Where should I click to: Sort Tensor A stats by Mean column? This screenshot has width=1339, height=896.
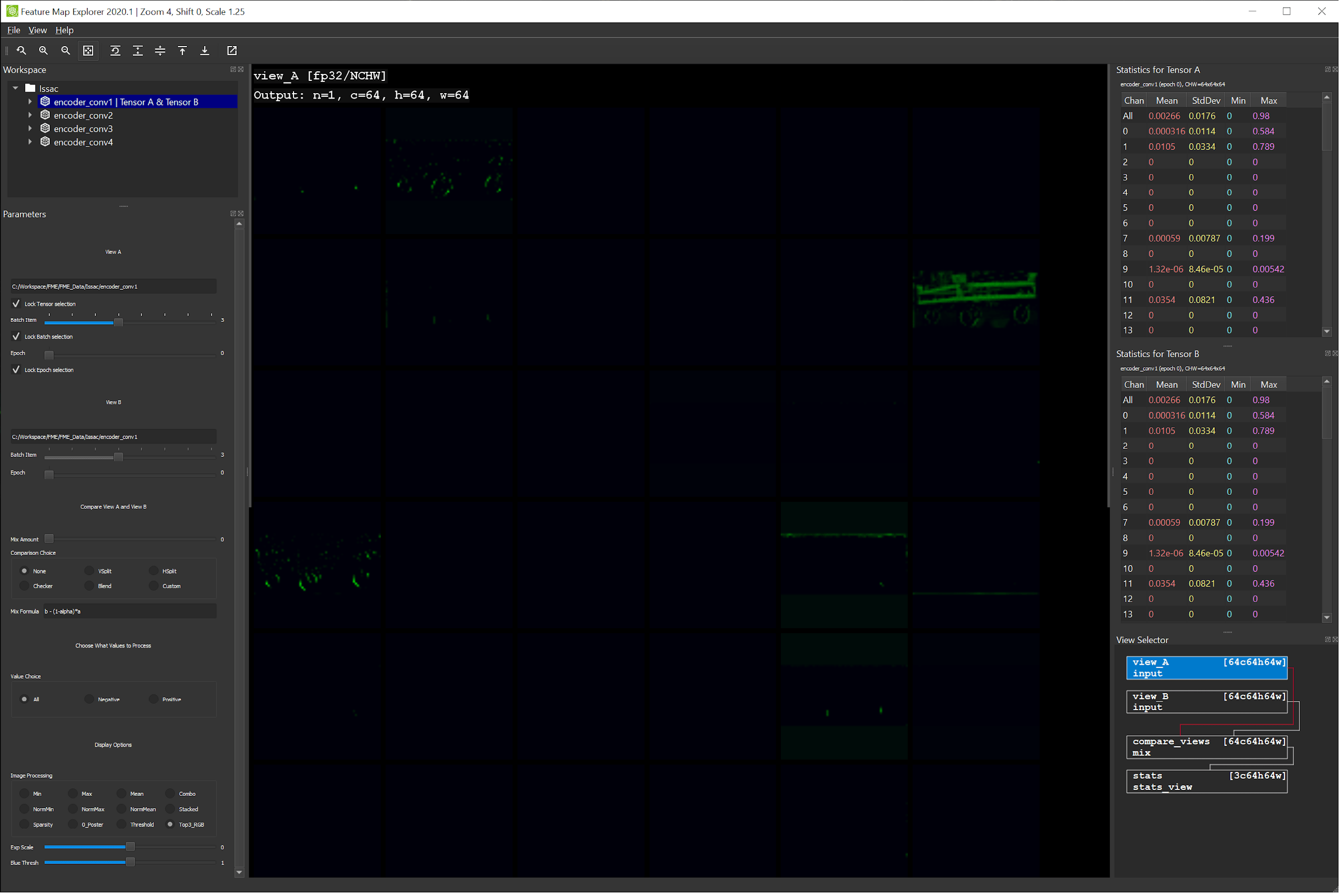click(1167, 101)
